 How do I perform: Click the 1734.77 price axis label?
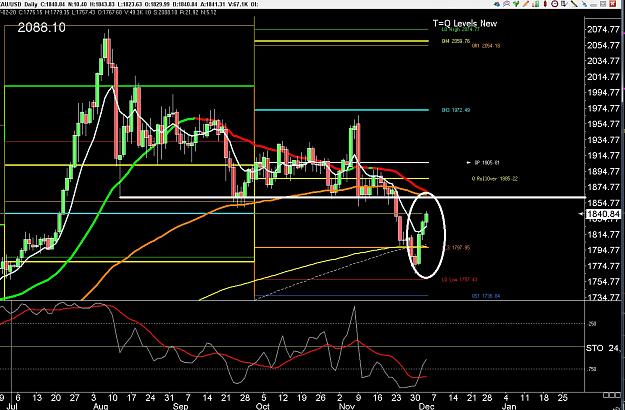603,297
